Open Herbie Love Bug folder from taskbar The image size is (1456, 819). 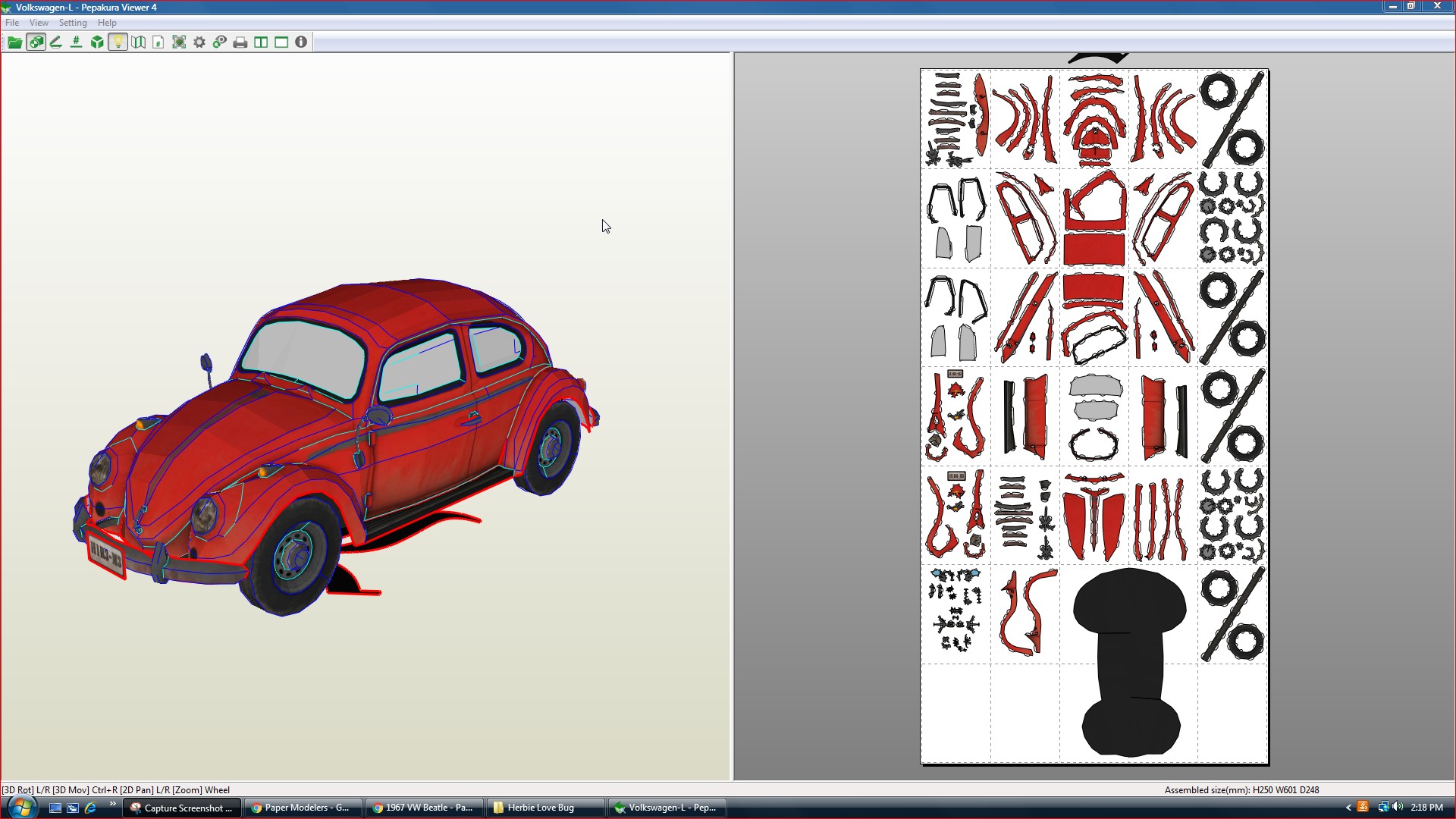(546, 808)
